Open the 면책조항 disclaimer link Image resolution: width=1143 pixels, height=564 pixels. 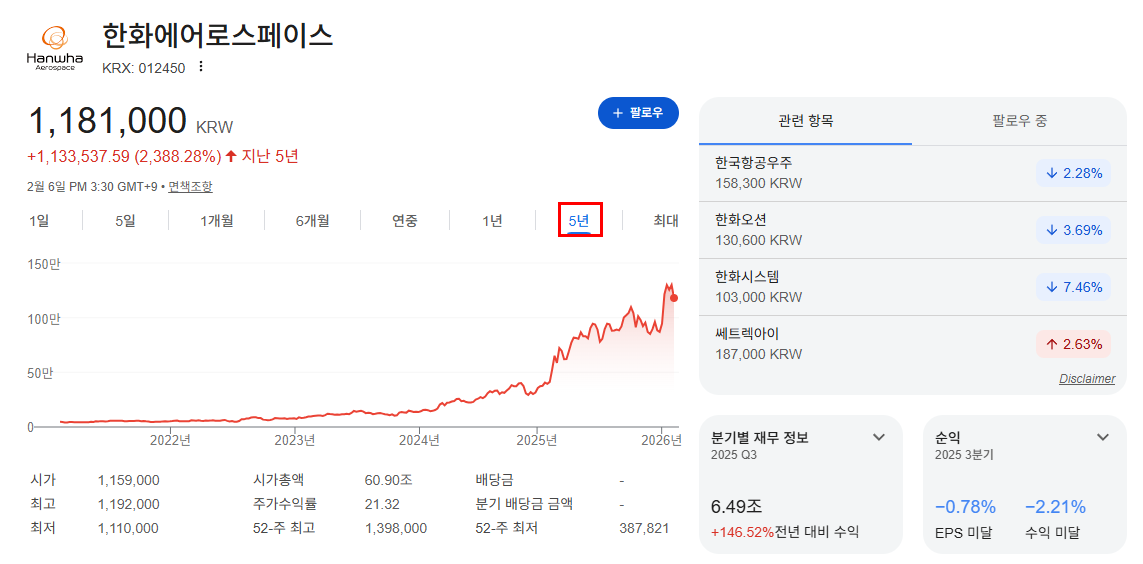pyautogui.click(x=190, y=187)
